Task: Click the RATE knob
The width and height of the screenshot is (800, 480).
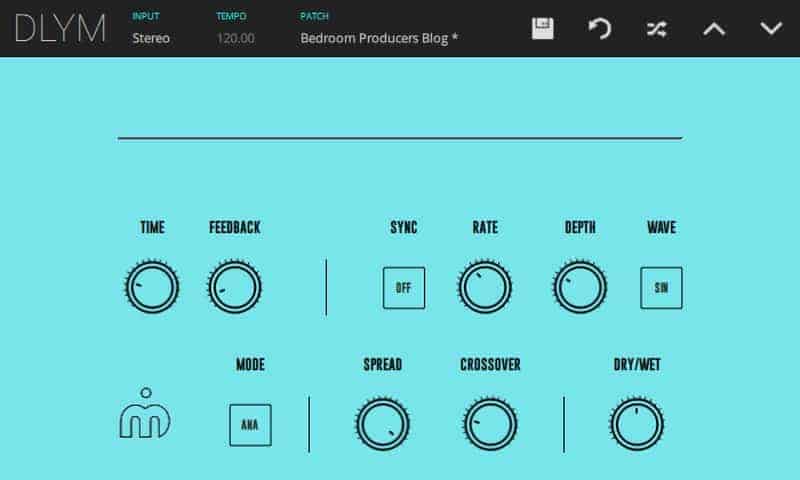Action: point(485,288)
